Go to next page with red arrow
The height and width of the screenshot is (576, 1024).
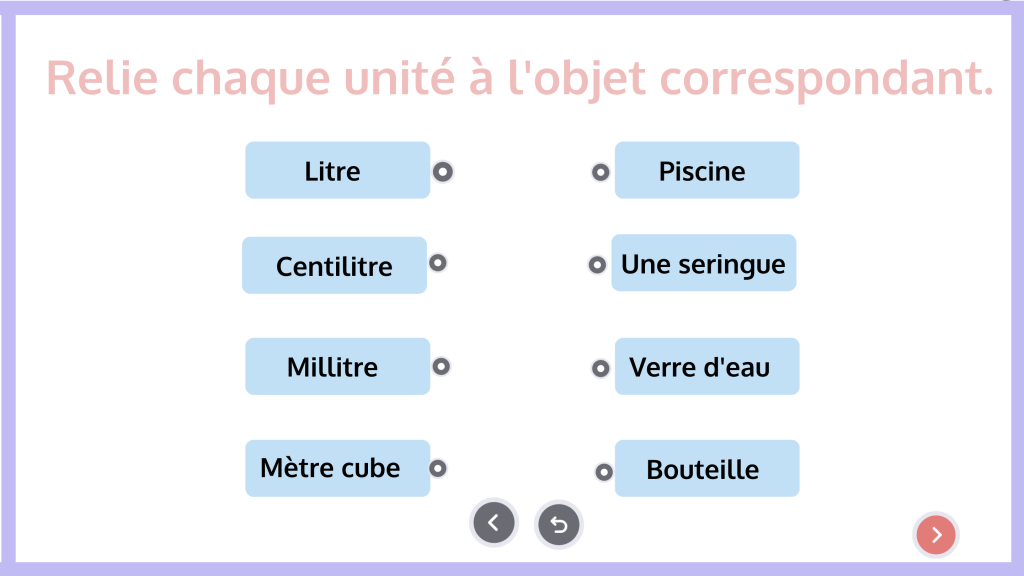pyautogui.click(x=936, y=535)
